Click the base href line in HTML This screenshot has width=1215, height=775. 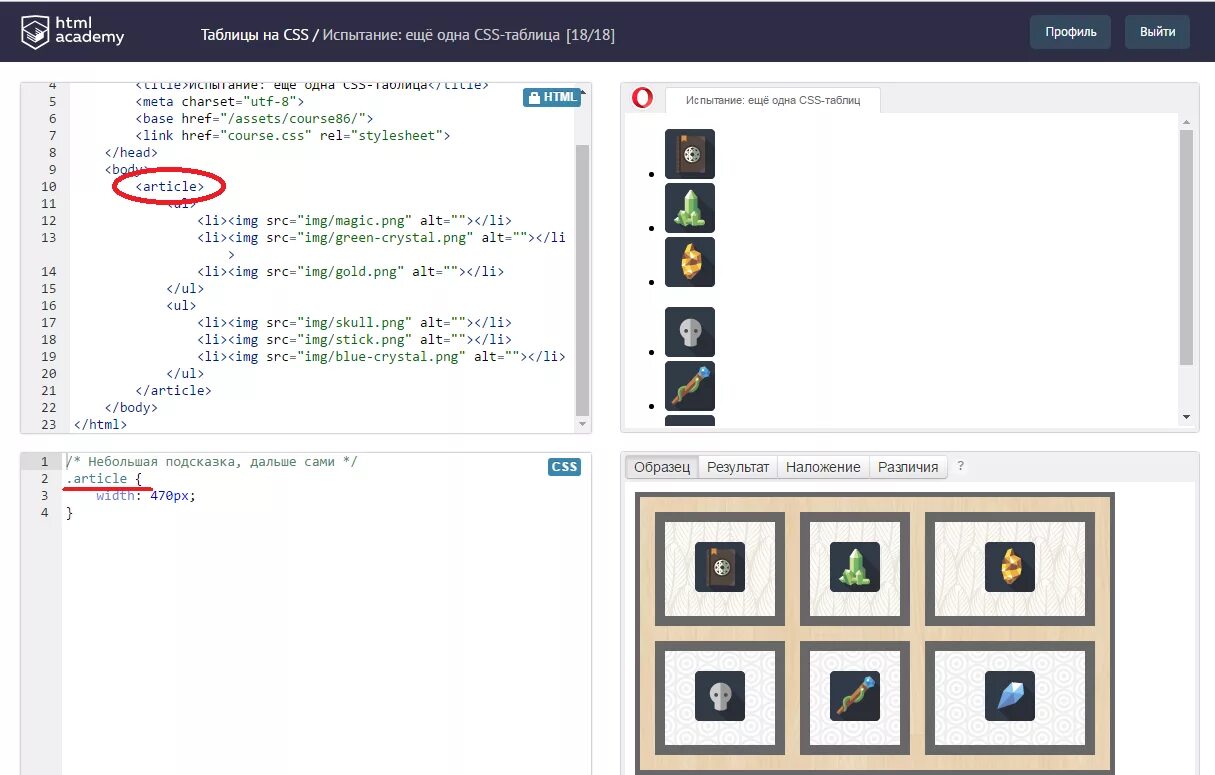[255, 119]
